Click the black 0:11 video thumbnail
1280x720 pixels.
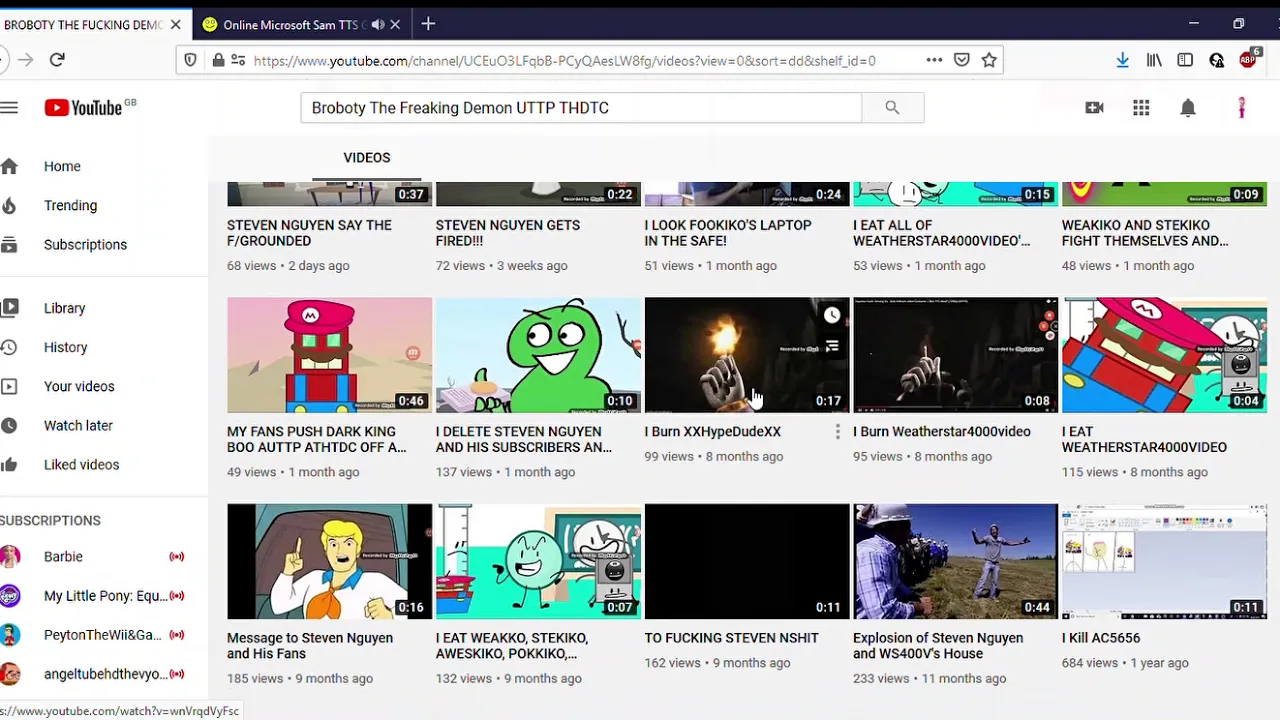(747, 562)
